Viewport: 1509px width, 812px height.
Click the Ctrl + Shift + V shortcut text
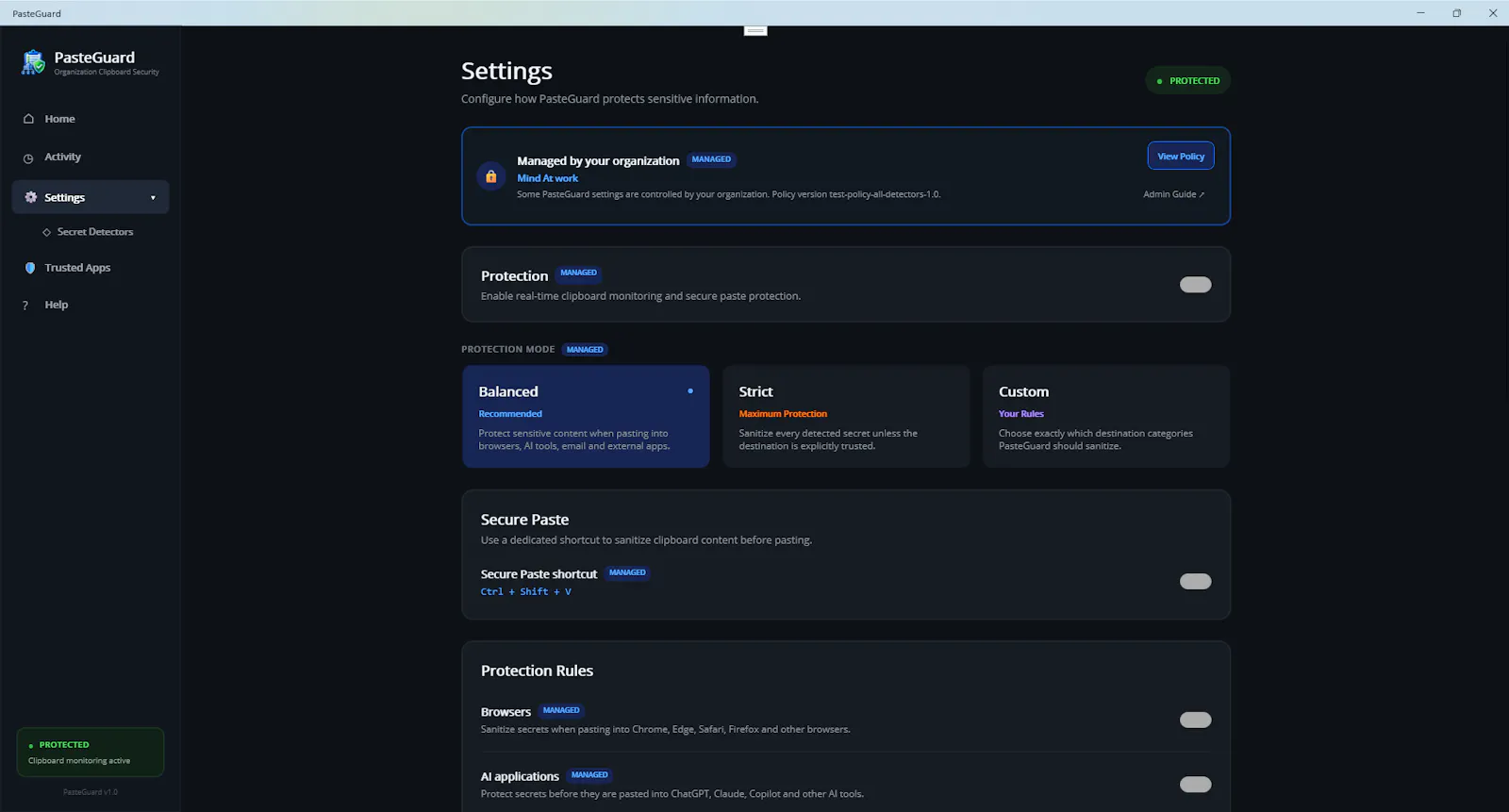(526, 592)
